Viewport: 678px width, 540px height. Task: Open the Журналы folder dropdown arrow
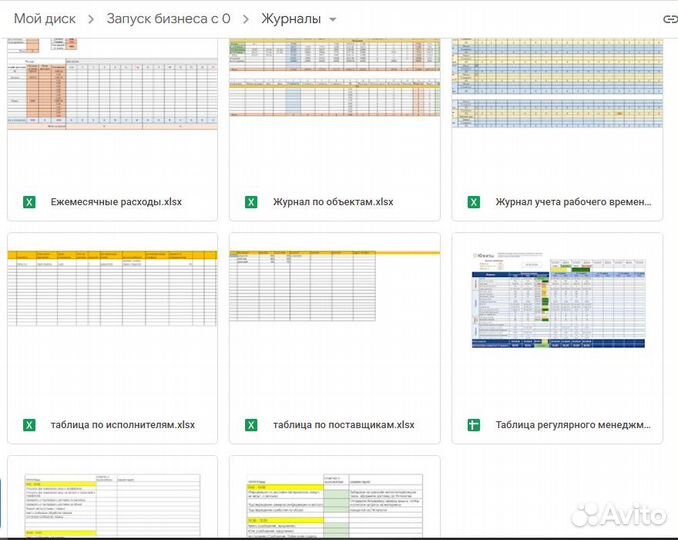(333, 19)
